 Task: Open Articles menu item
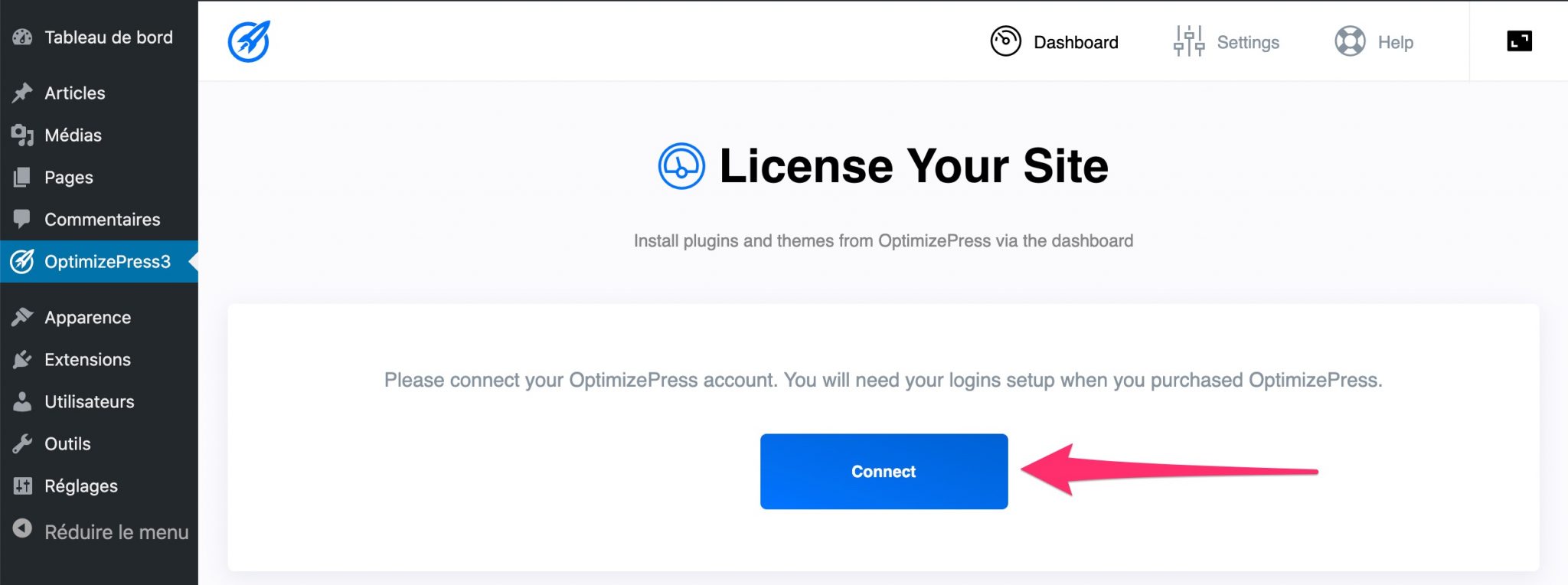[99, 93]
